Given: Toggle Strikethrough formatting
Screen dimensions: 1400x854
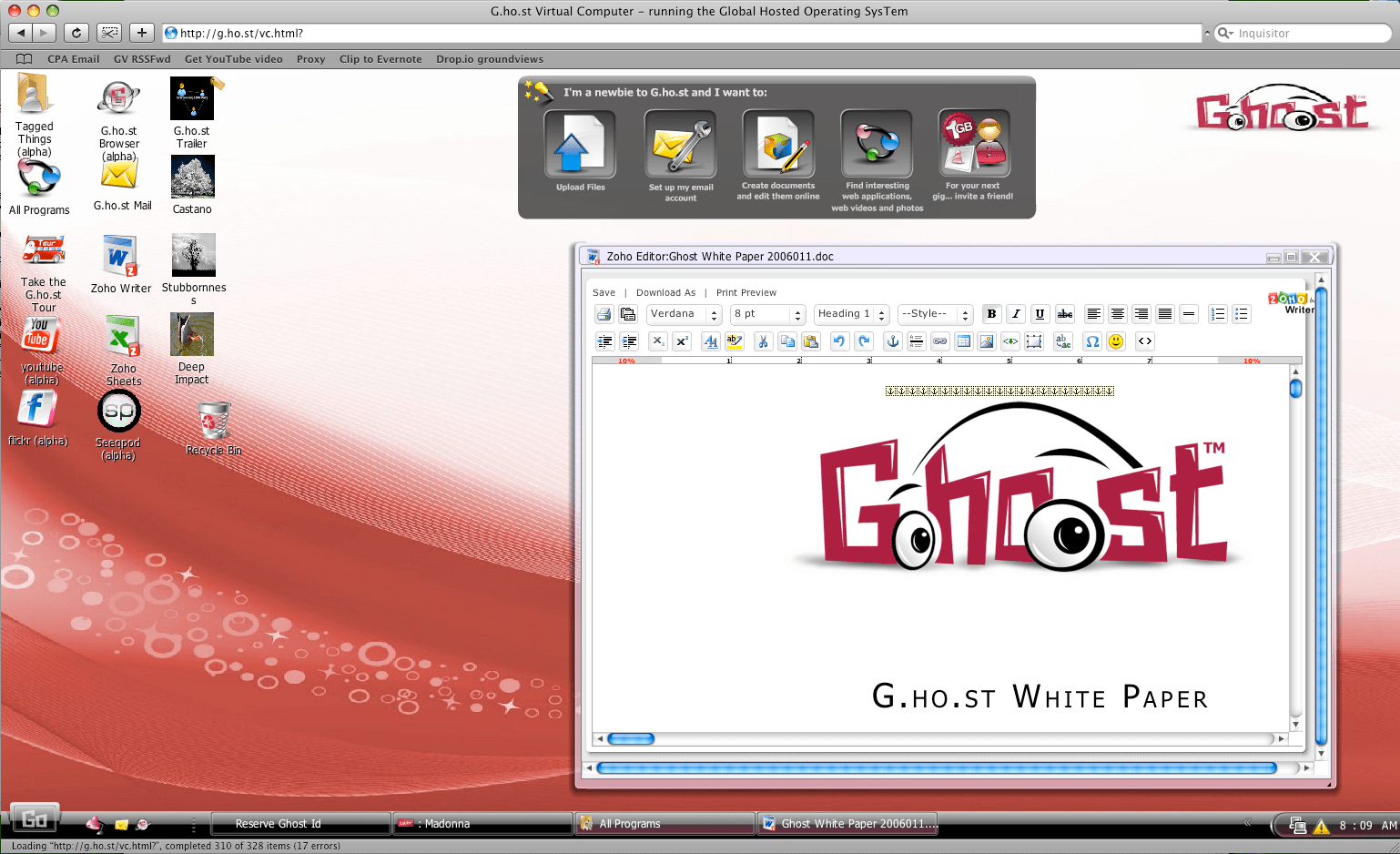Looking at the screenshot, I should click(x=1064, y=314).
